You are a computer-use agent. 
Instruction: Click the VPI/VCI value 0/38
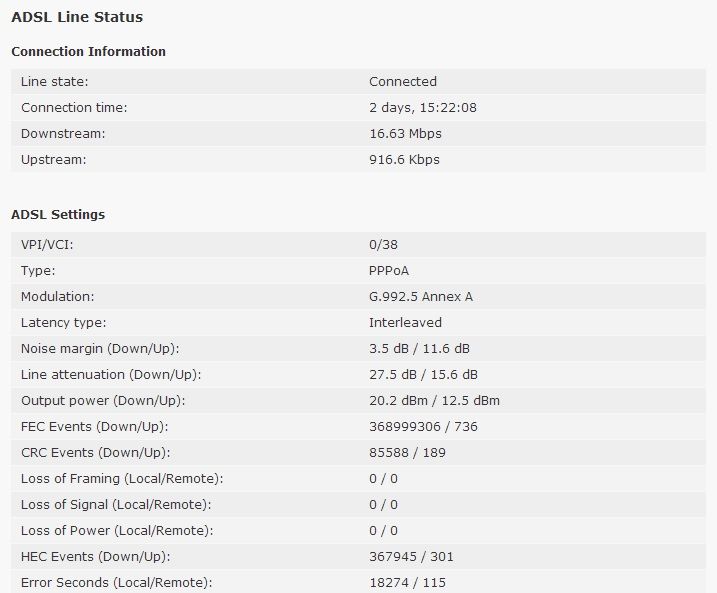[383, 245]
